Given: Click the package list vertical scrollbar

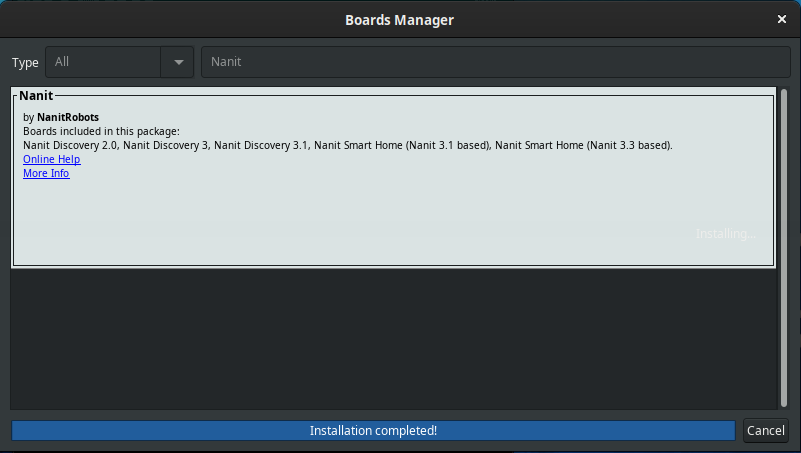Looking at the screenshot, I should 784,248.
